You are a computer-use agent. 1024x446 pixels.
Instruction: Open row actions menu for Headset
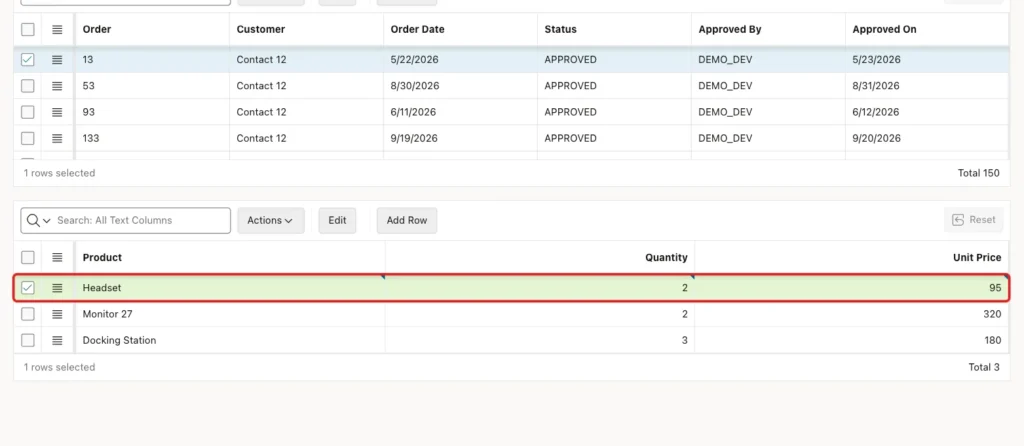point(57,287)
